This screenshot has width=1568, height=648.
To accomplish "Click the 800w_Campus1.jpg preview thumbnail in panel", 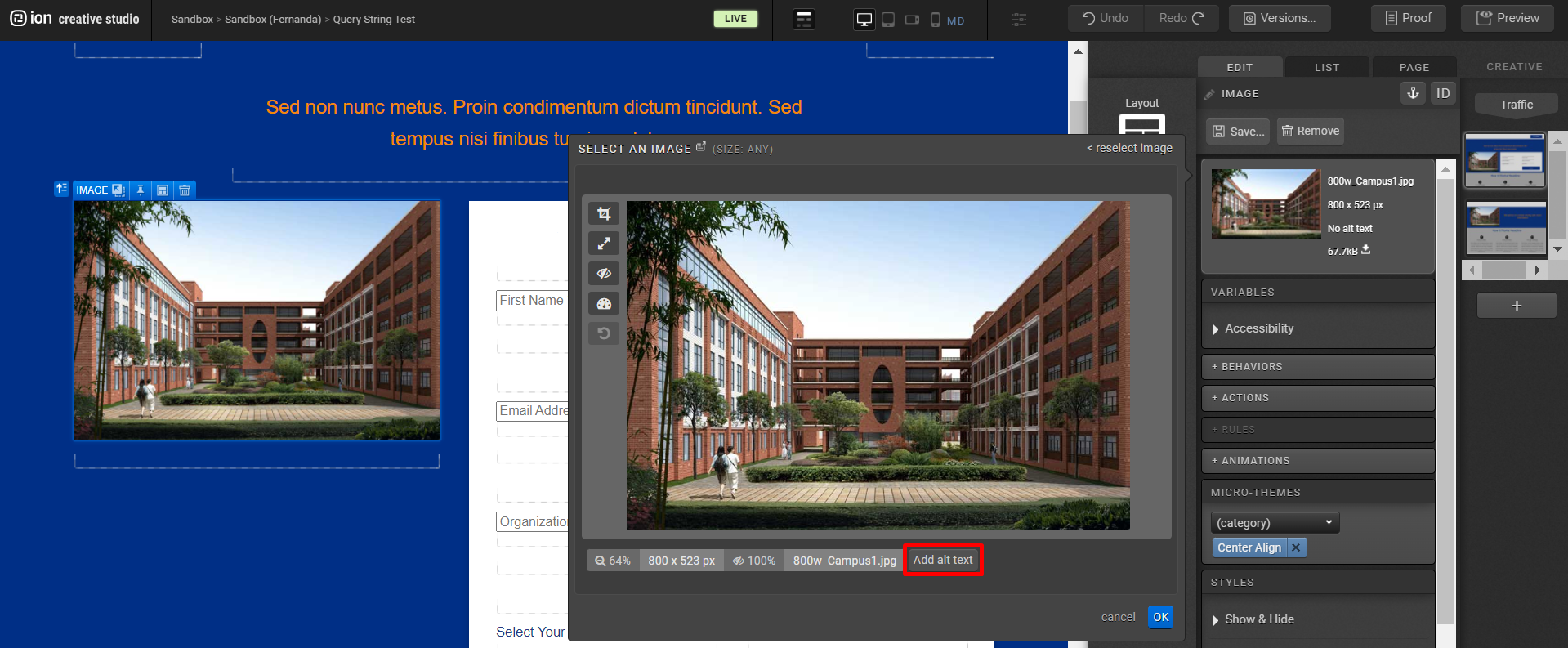I will (x=1266, y=204).
